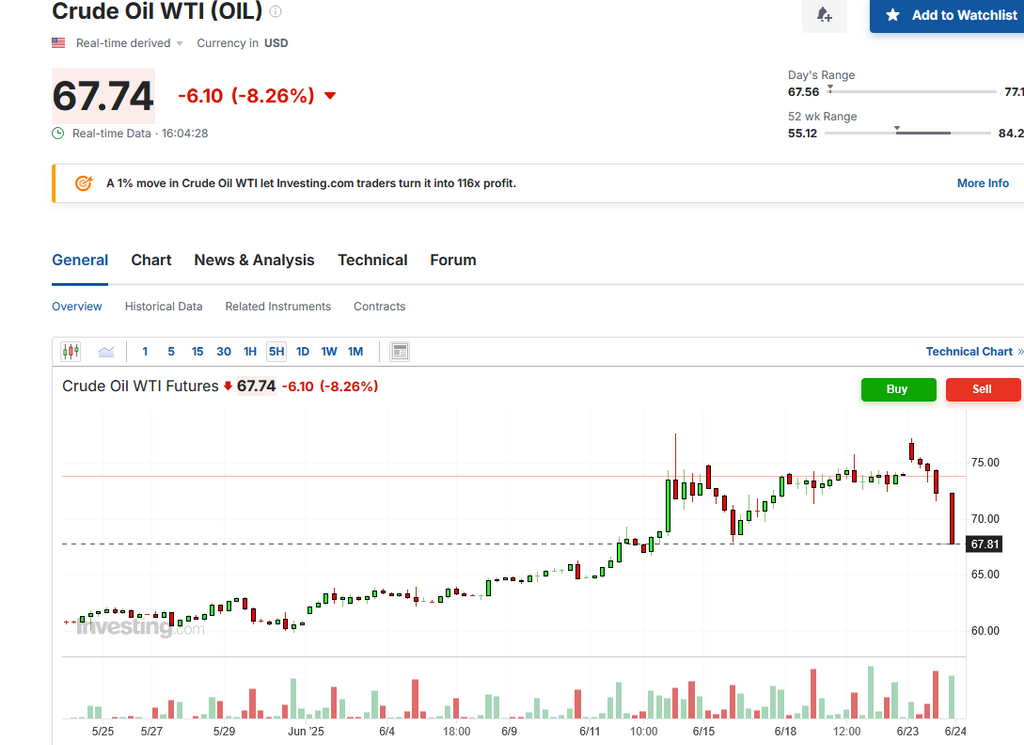
Task: Select the candlestick chart type icon
Action: pos(71,352)
